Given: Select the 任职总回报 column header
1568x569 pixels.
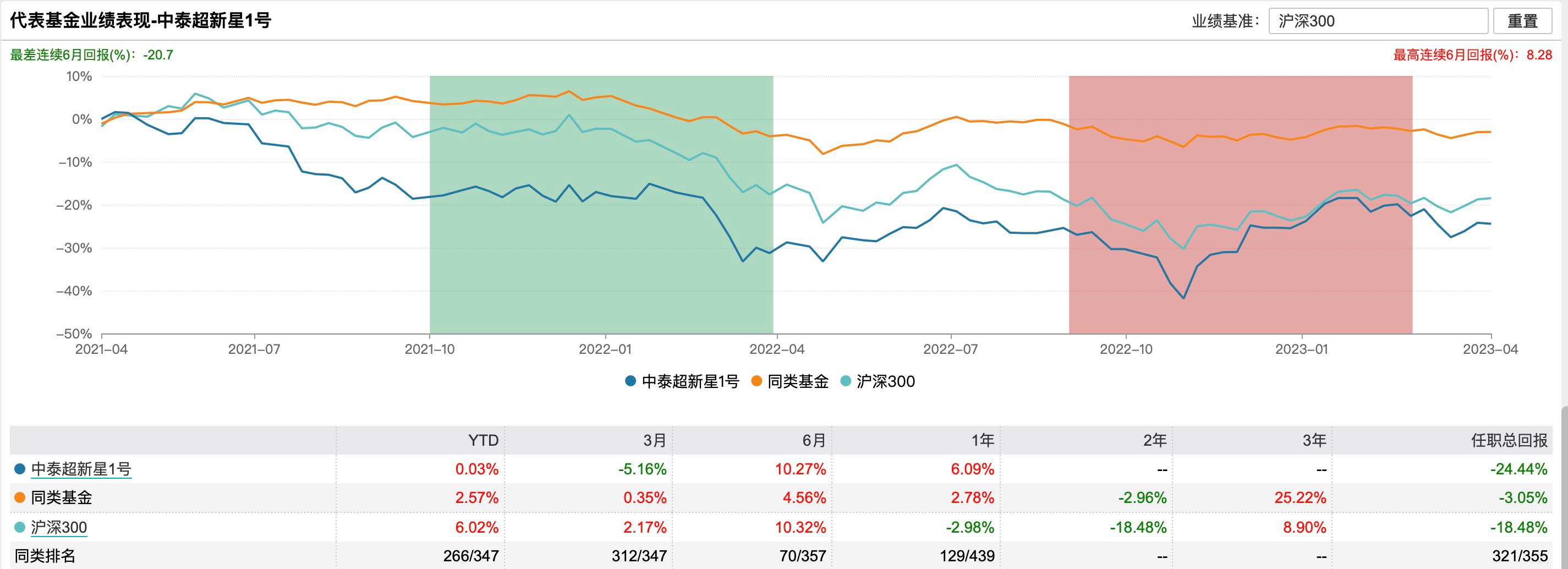Looking at the screenshot, I should coord(1509,440).
